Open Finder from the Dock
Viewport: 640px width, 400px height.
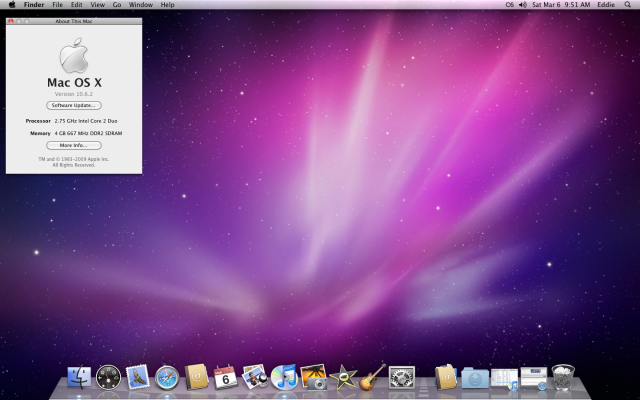coord(79,377)
